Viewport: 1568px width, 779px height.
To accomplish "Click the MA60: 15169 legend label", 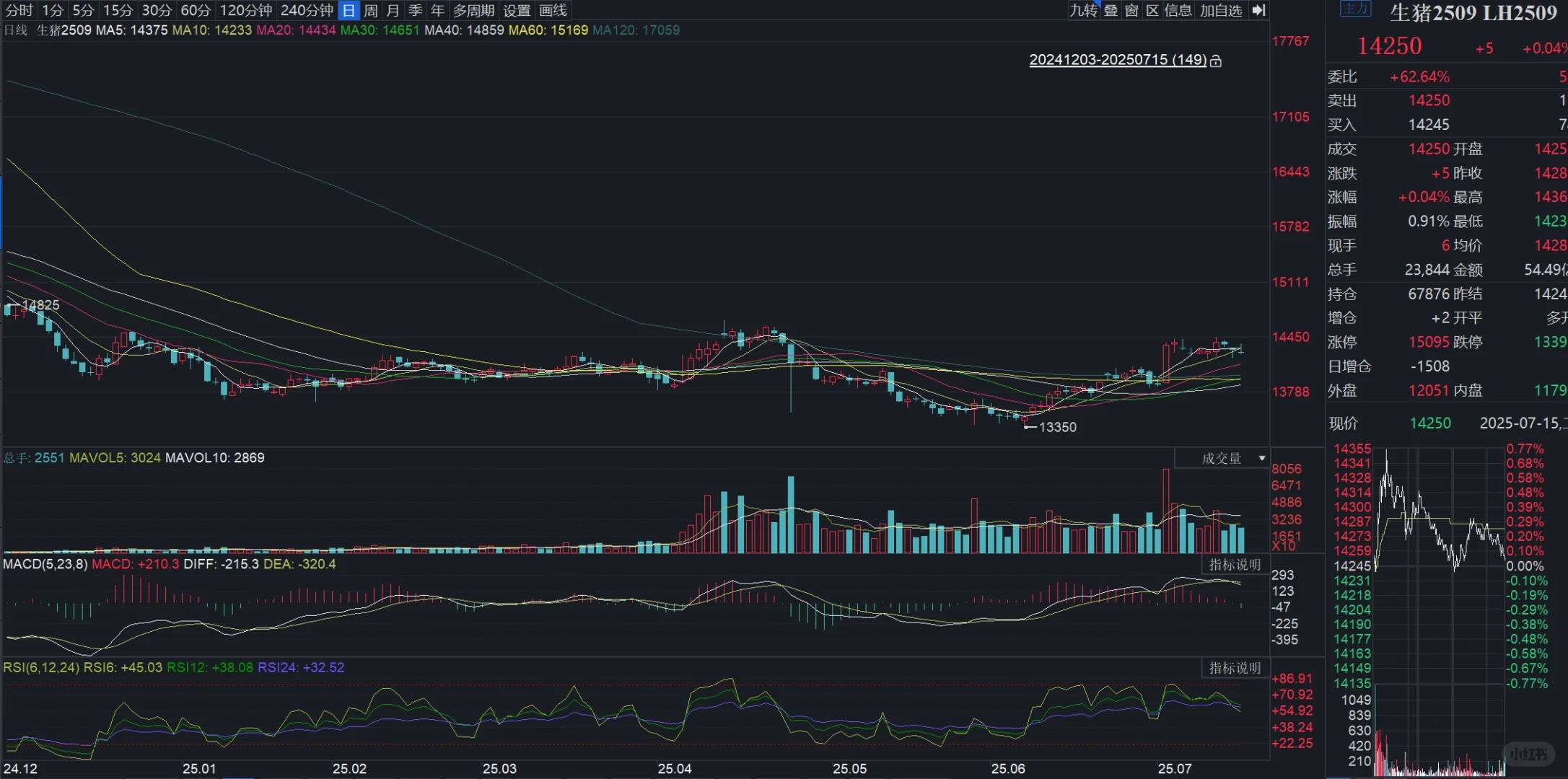I will click(x=548, y=30).
